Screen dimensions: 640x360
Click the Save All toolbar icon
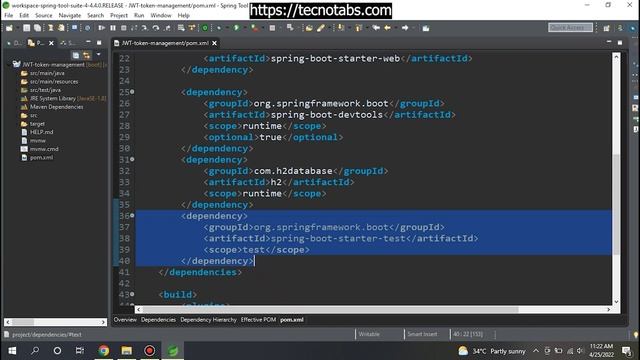(38, 28)
